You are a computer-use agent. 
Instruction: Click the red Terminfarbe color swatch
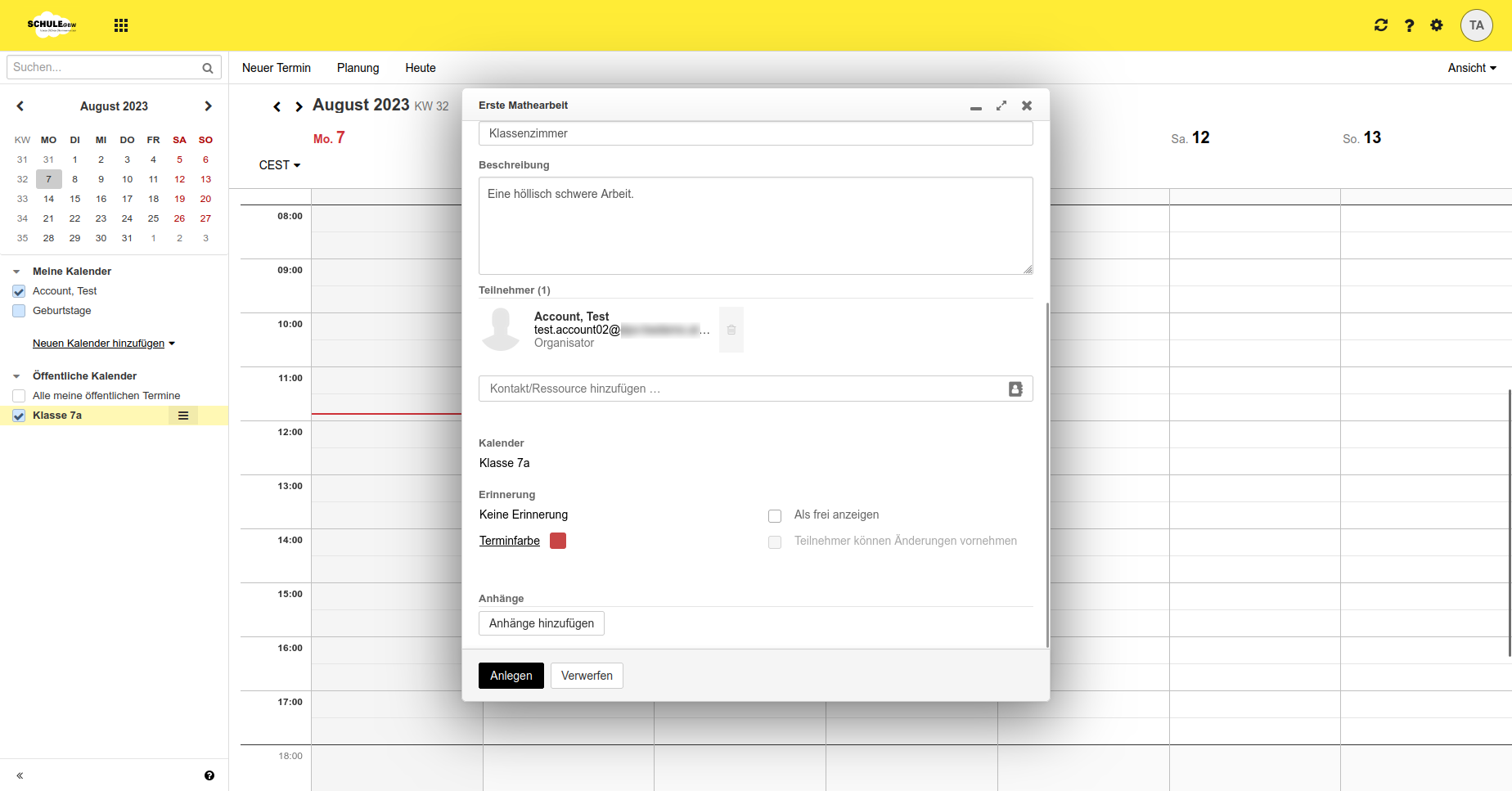pyautogui.click(x=558, y=541)
